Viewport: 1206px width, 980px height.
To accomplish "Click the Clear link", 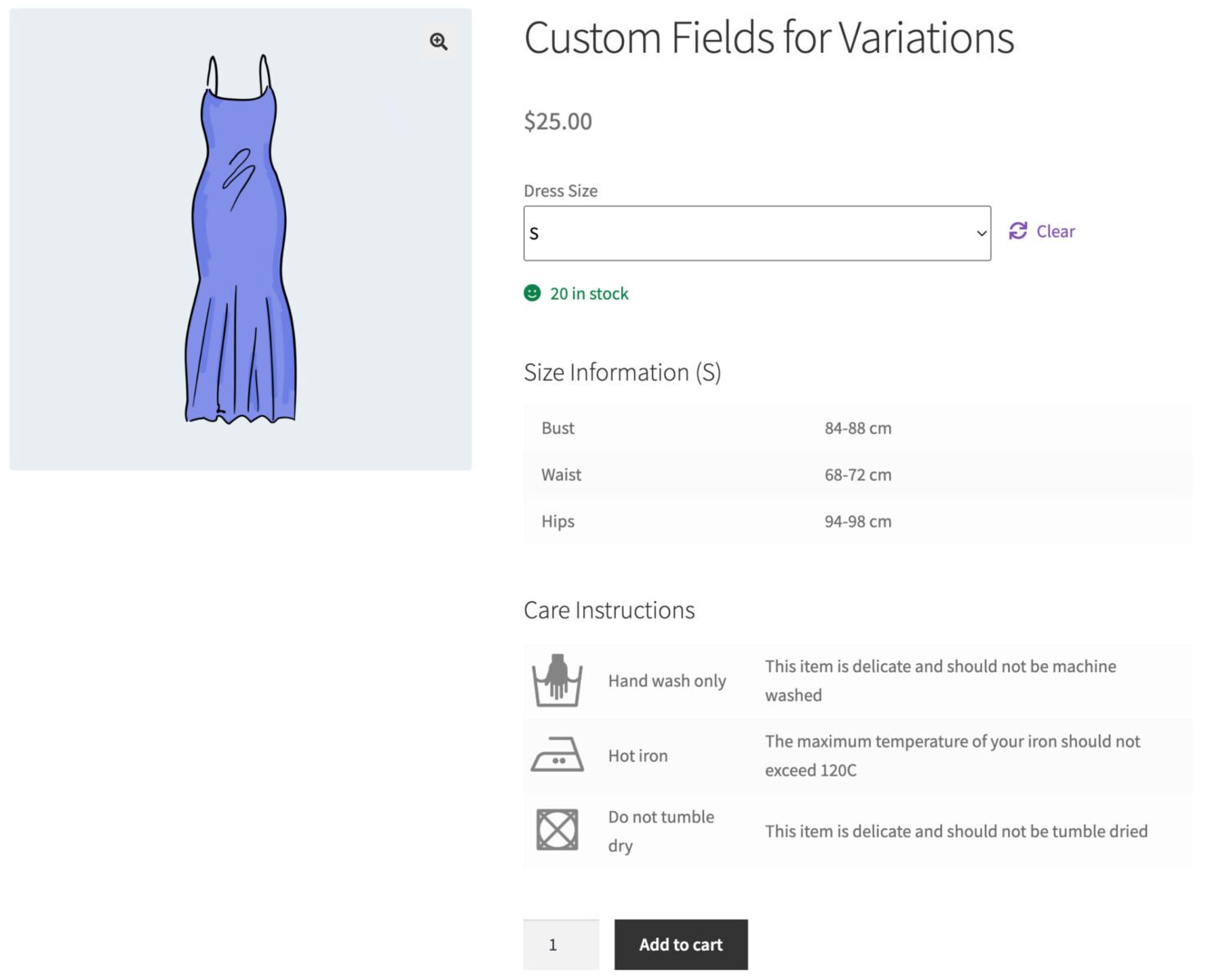I will point(1055,231).
